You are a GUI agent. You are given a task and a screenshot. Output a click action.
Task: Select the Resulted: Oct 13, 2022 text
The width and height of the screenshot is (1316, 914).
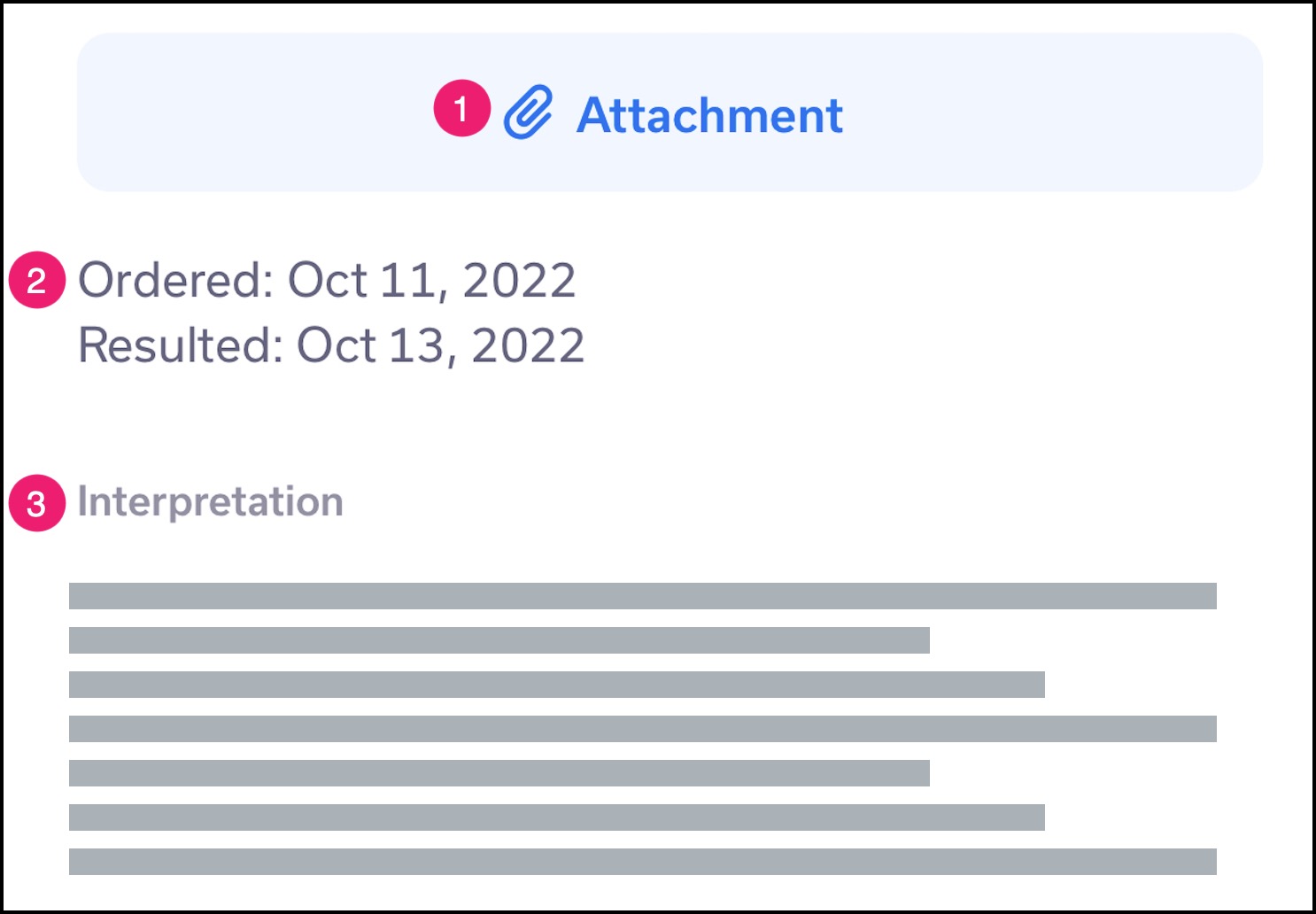(x=331, y=345)
